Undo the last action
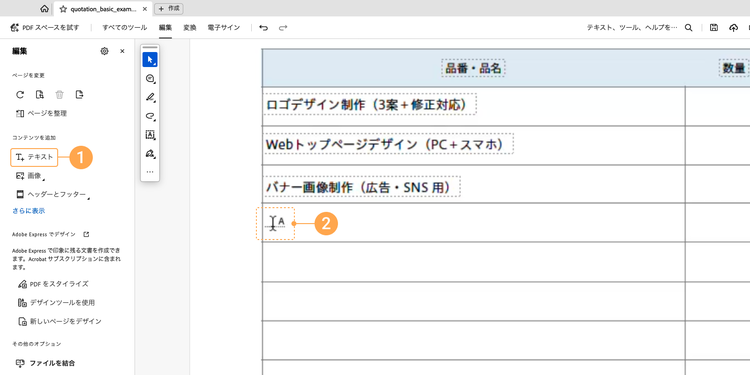This screenshot has width=750, height=375. pyautogui.click(x=264, y=28)
